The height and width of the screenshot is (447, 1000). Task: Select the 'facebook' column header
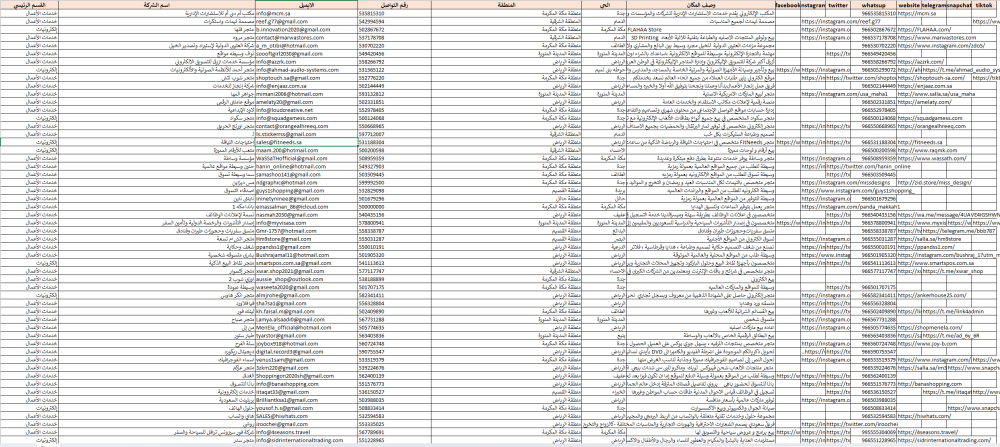pos(788,4)
